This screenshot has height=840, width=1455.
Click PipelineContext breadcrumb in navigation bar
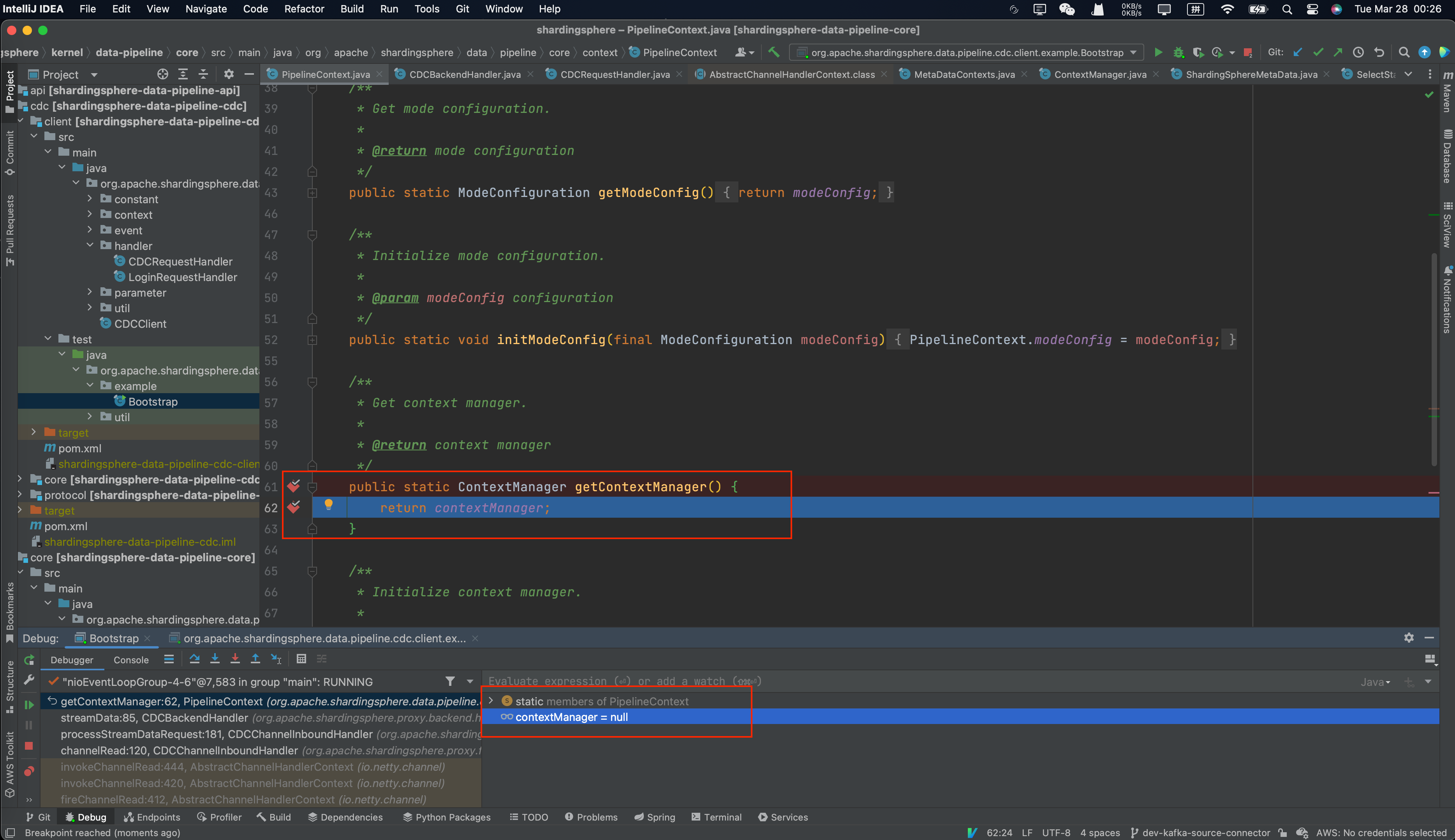(x=673, y=53)
